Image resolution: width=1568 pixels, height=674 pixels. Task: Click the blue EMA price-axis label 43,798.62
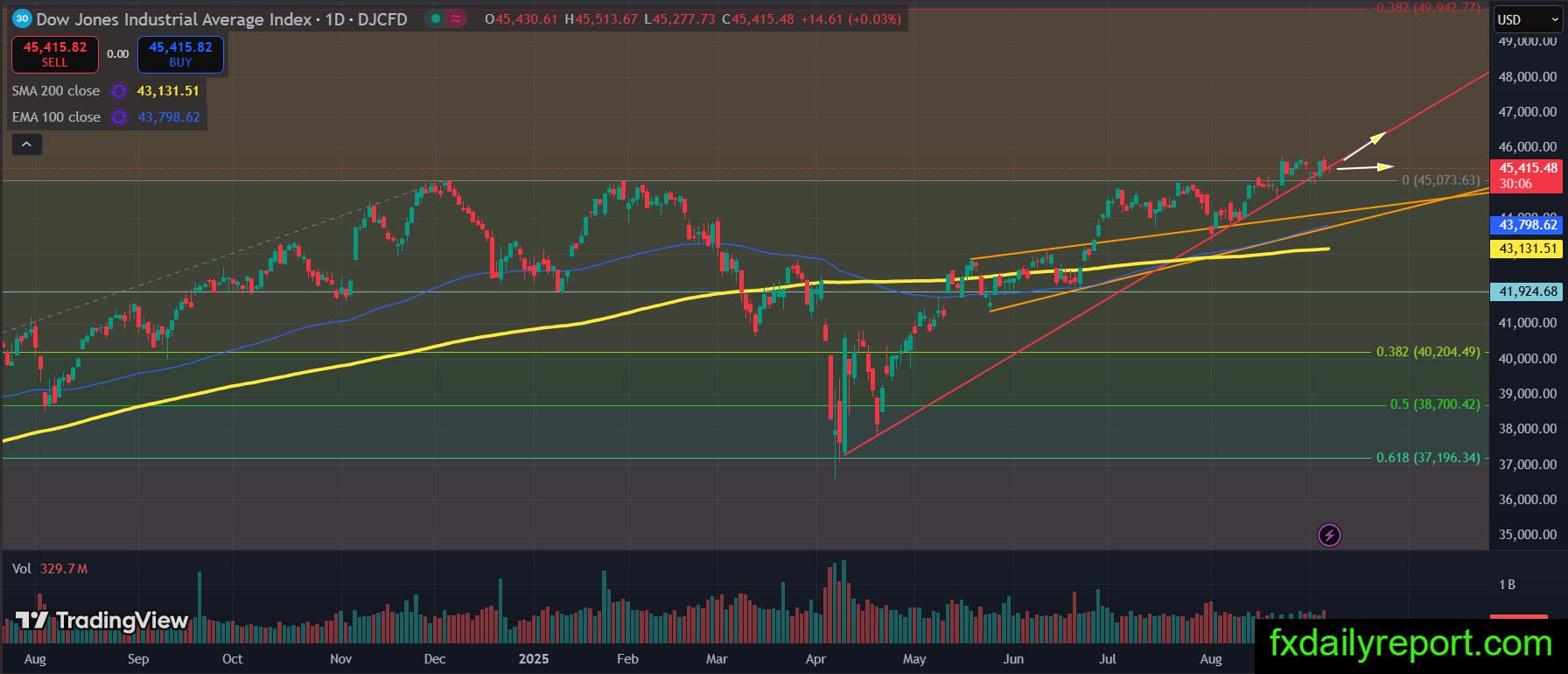tap(1528, 225)
